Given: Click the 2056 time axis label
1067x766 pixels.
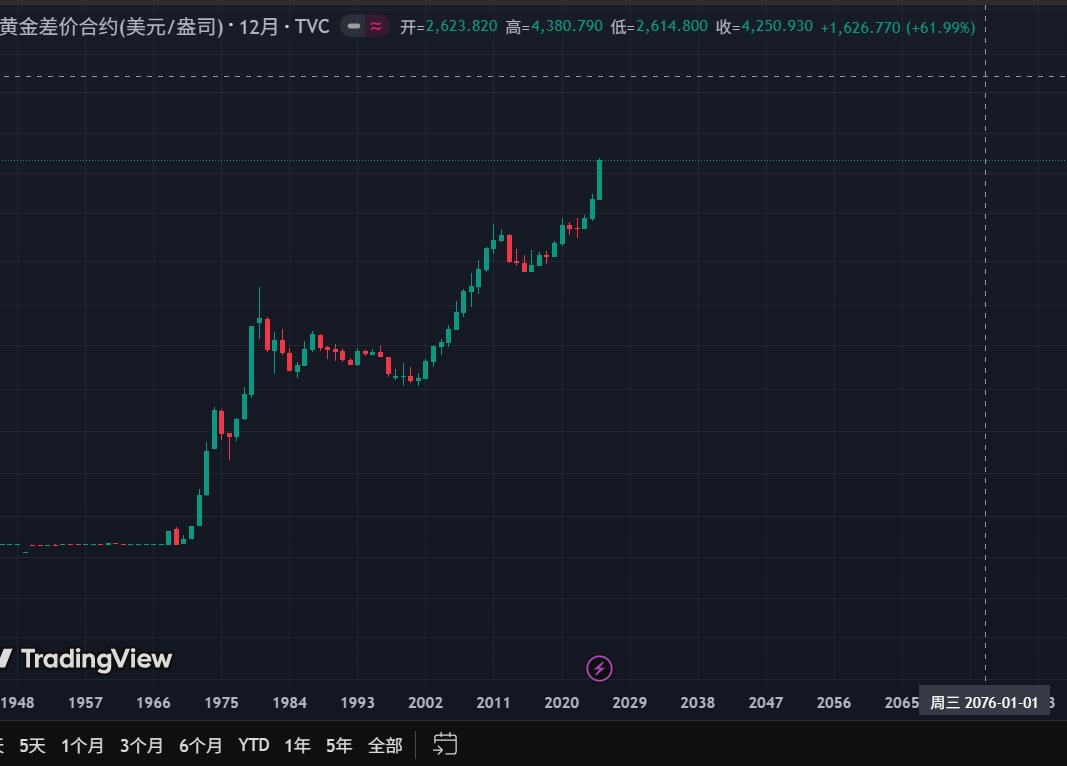Looking at the screenshot, I should 834,703.
